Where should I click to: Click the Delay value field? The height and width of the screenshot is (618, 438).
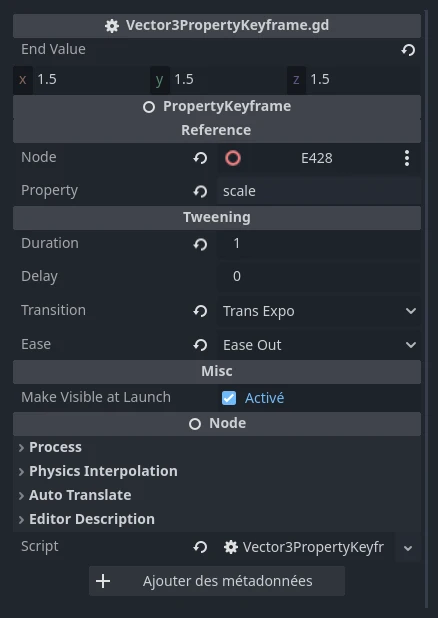tap(319, 276)
